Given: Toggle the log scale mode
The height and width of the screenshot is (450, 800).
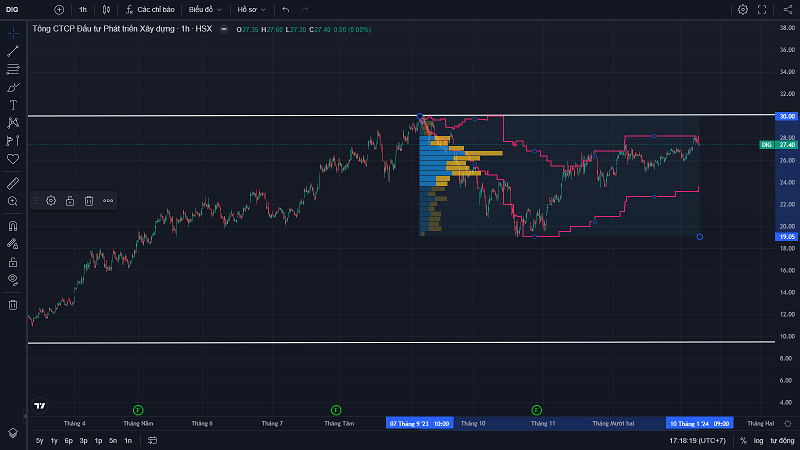Looking at the screenshot, I should (x=758, y=440).
